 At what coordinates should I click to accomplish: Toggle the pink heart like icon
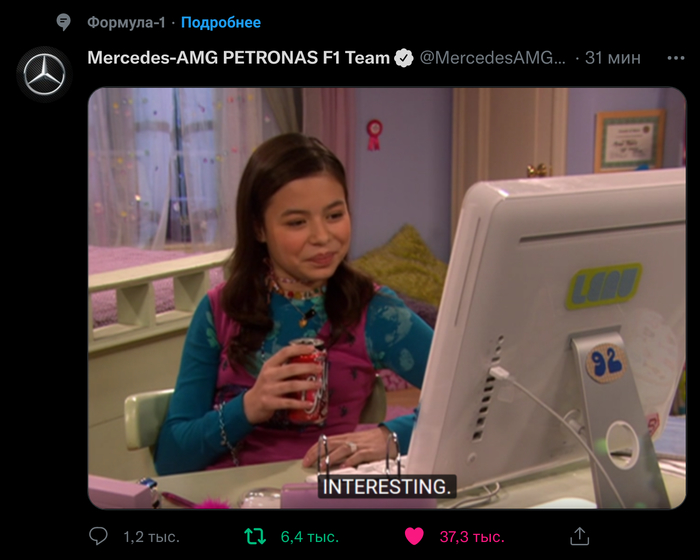tap(414, 536)
